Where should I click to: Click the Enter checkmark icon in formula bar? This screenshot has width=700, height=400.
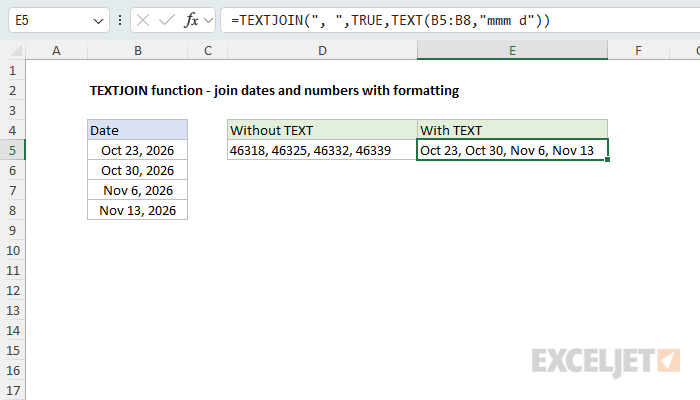click(167, 20)
